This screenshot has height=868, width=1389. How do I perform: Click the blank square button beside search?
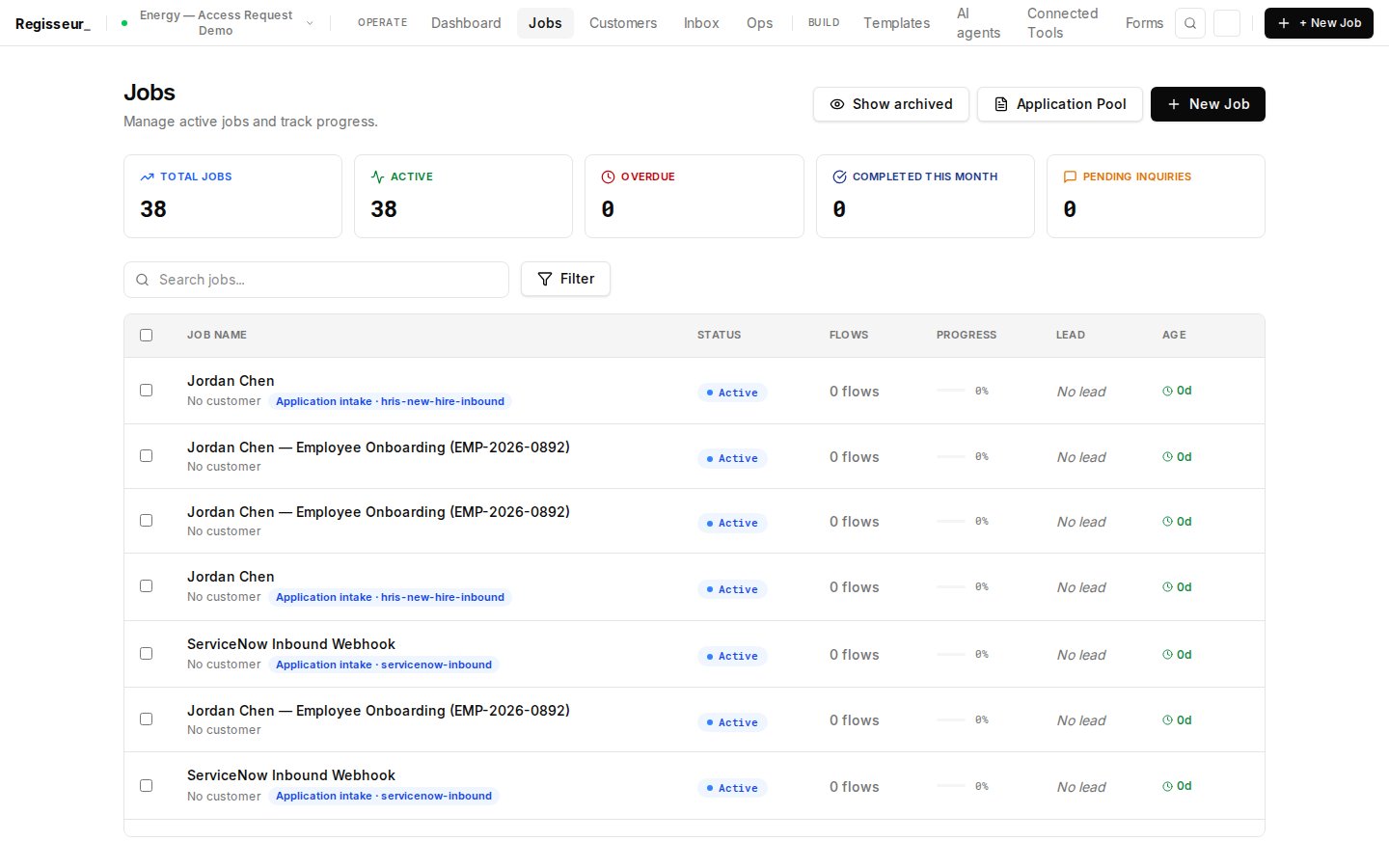(1227, 23)
